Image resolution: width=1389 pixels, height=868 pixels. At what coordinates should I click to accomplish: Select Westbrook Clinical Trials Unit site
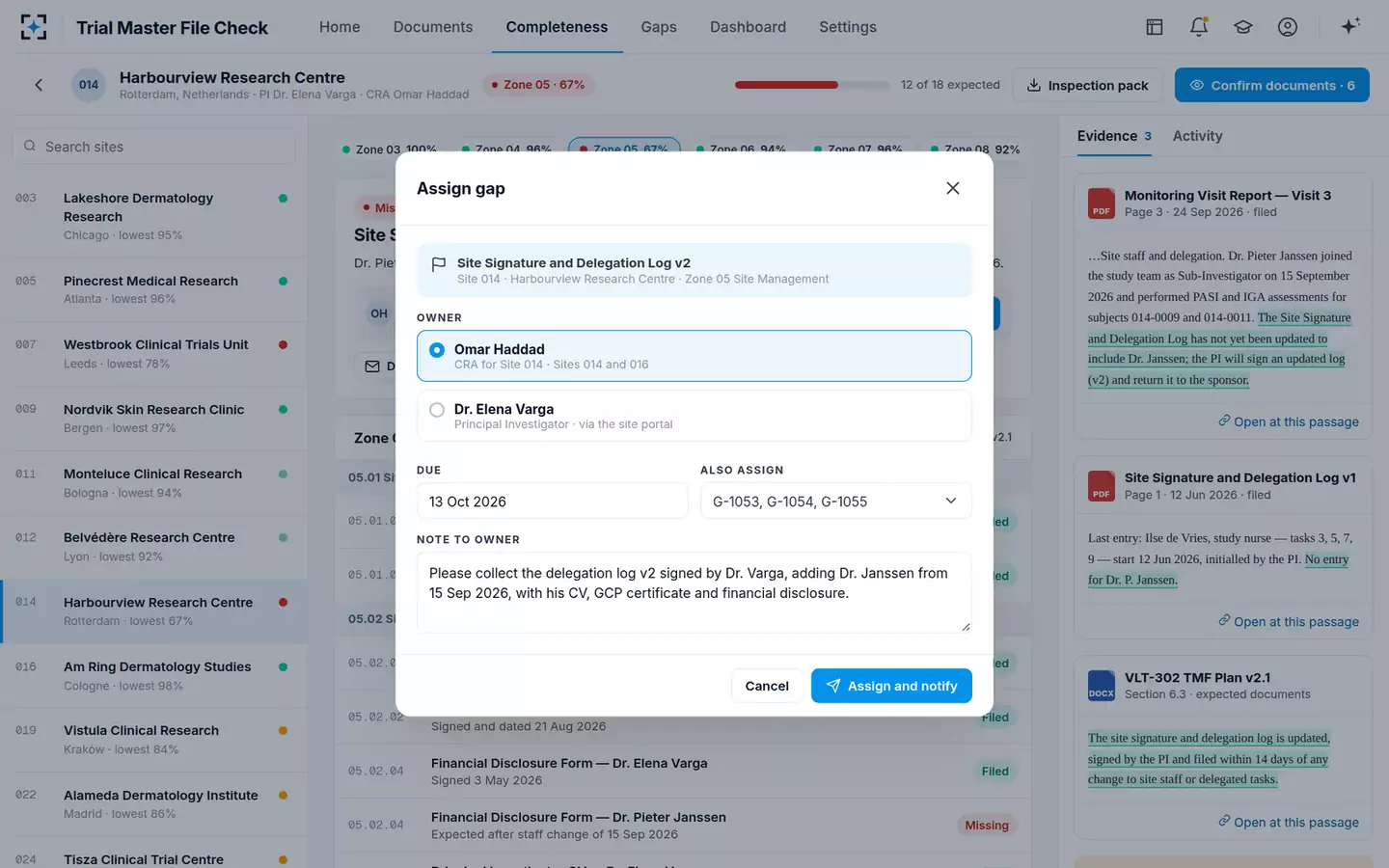coord(153,354)
